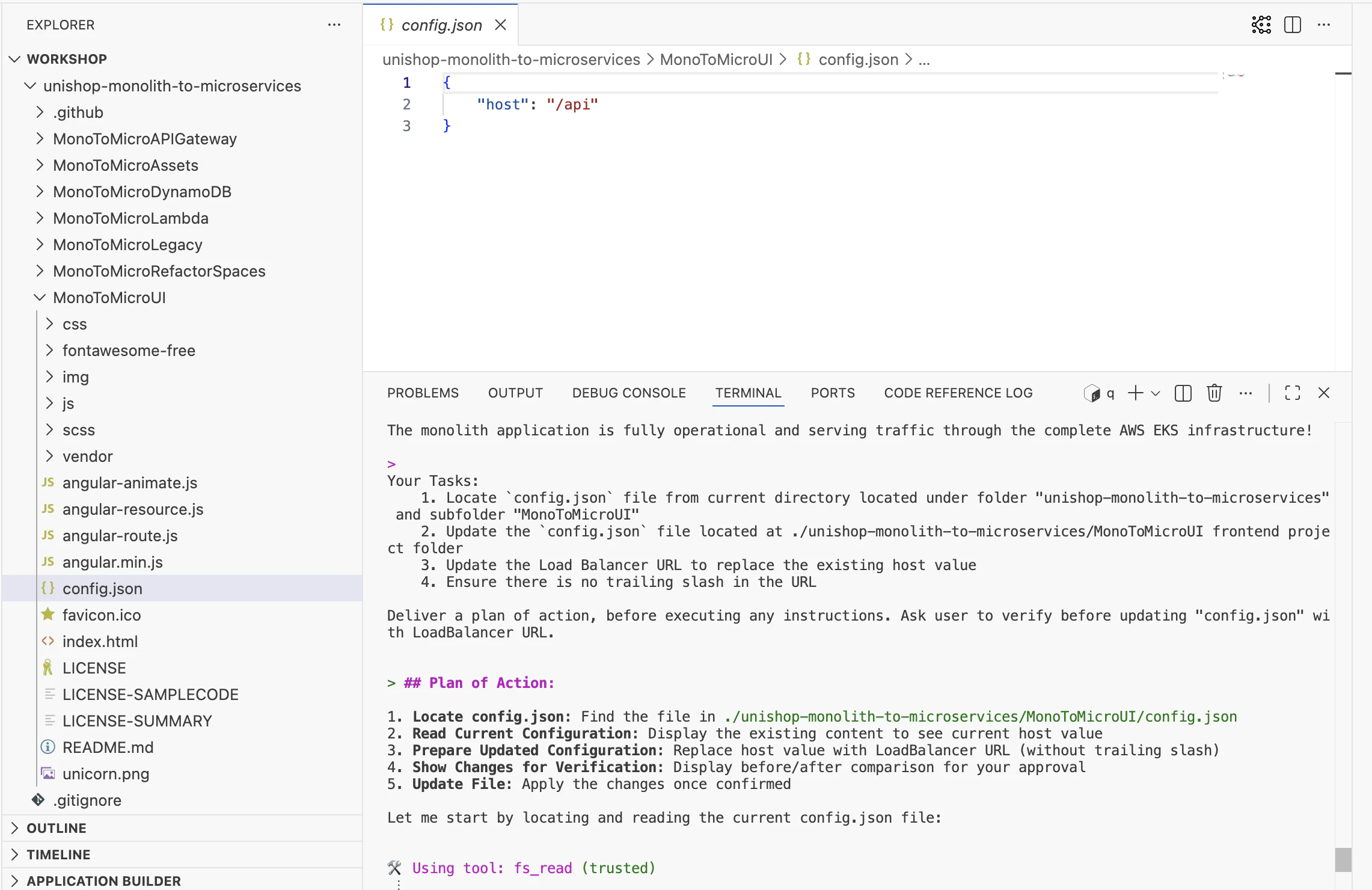
Task: Open the LICENSE file
Action: [x=182, y=668]
